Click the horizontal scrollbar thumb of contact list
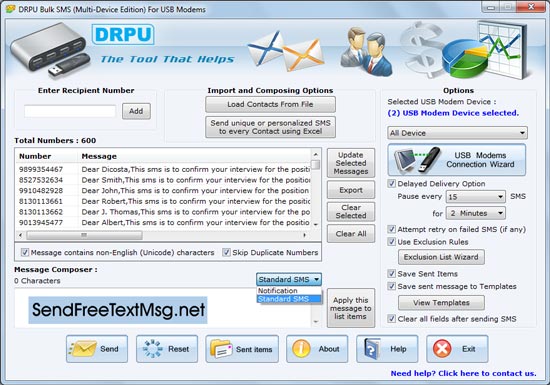The height and width of the screenshot is (385, 550). [84, 235]
